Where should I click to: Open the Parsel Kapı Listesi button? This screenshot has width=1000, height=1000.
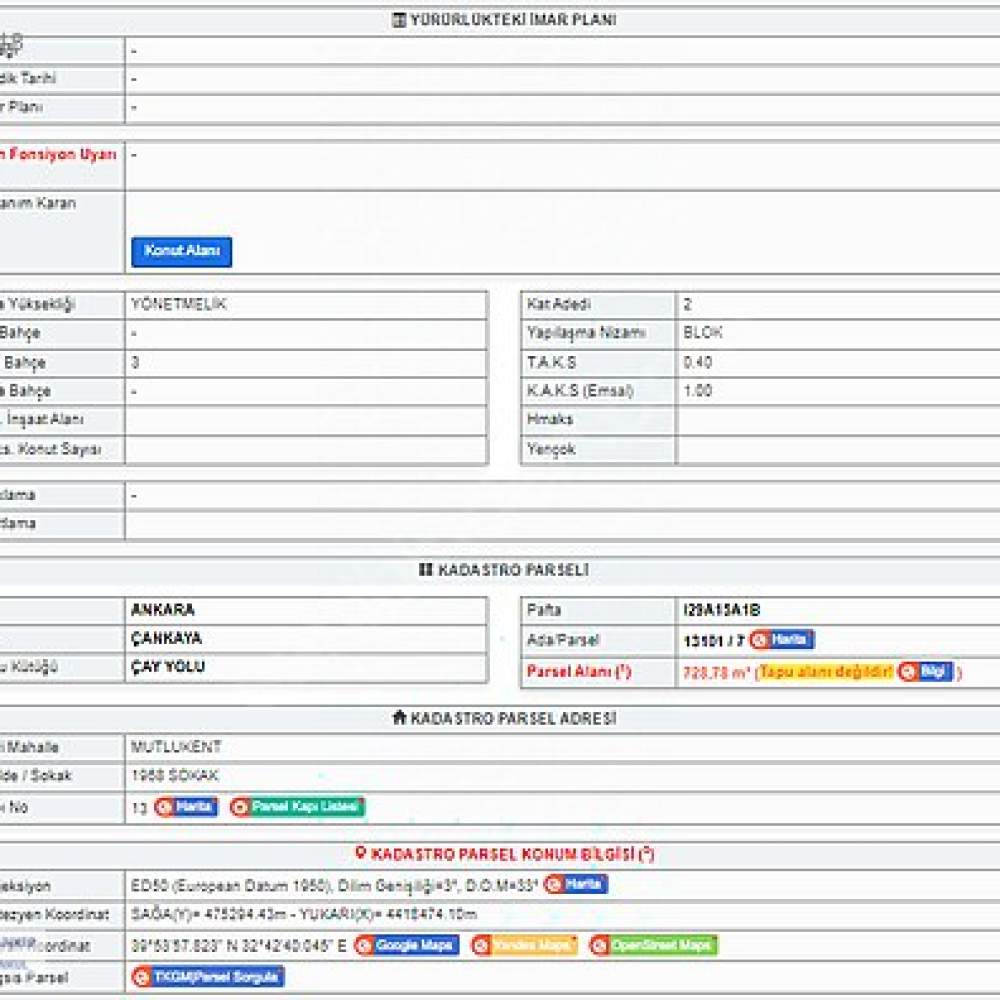(297, 807)
